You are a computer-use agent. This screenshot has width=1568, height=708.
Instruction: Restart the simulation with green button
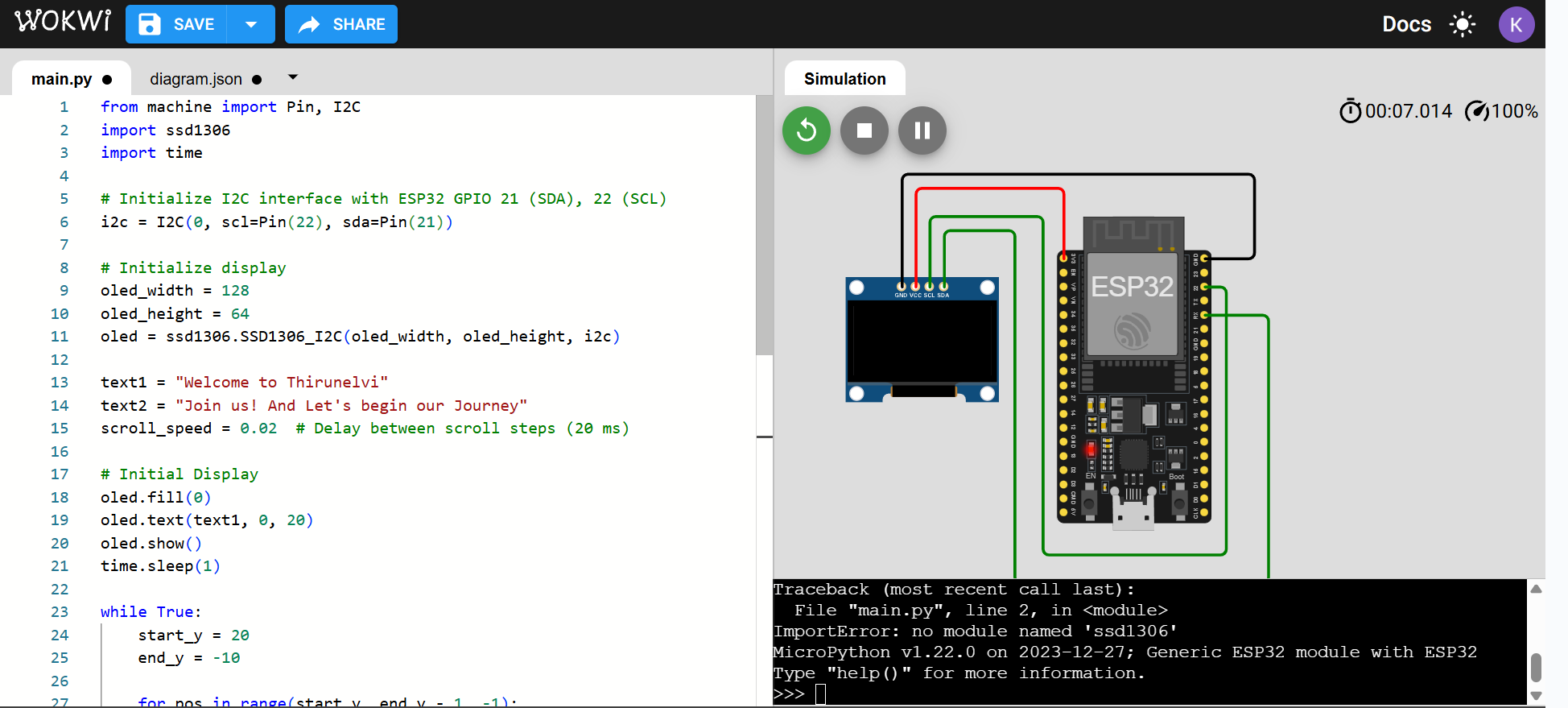click(x=807, y=130)
